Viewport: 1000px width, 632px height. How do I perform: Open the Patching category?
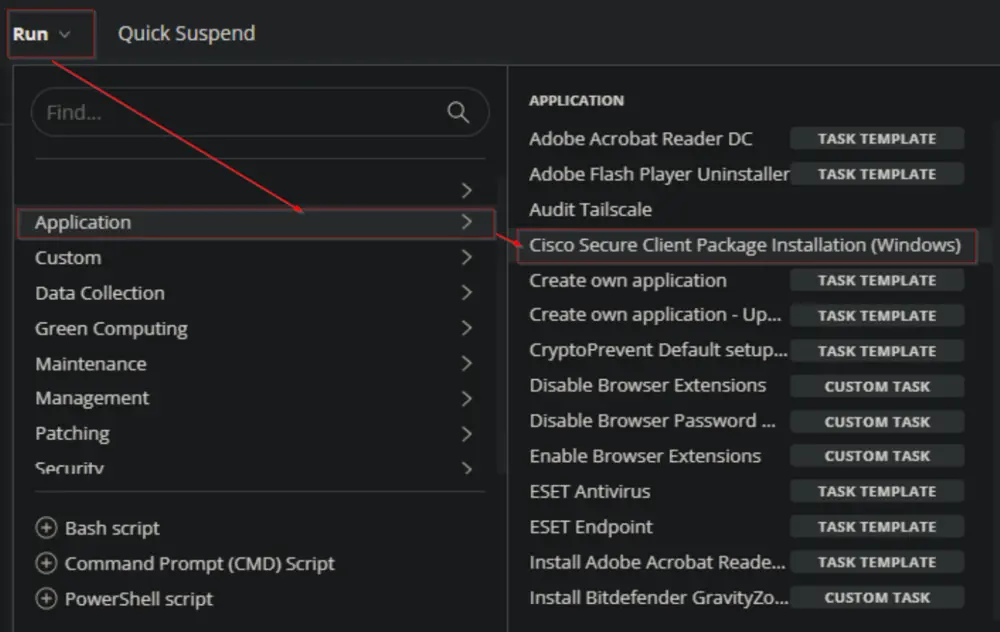tap(72, 434)
